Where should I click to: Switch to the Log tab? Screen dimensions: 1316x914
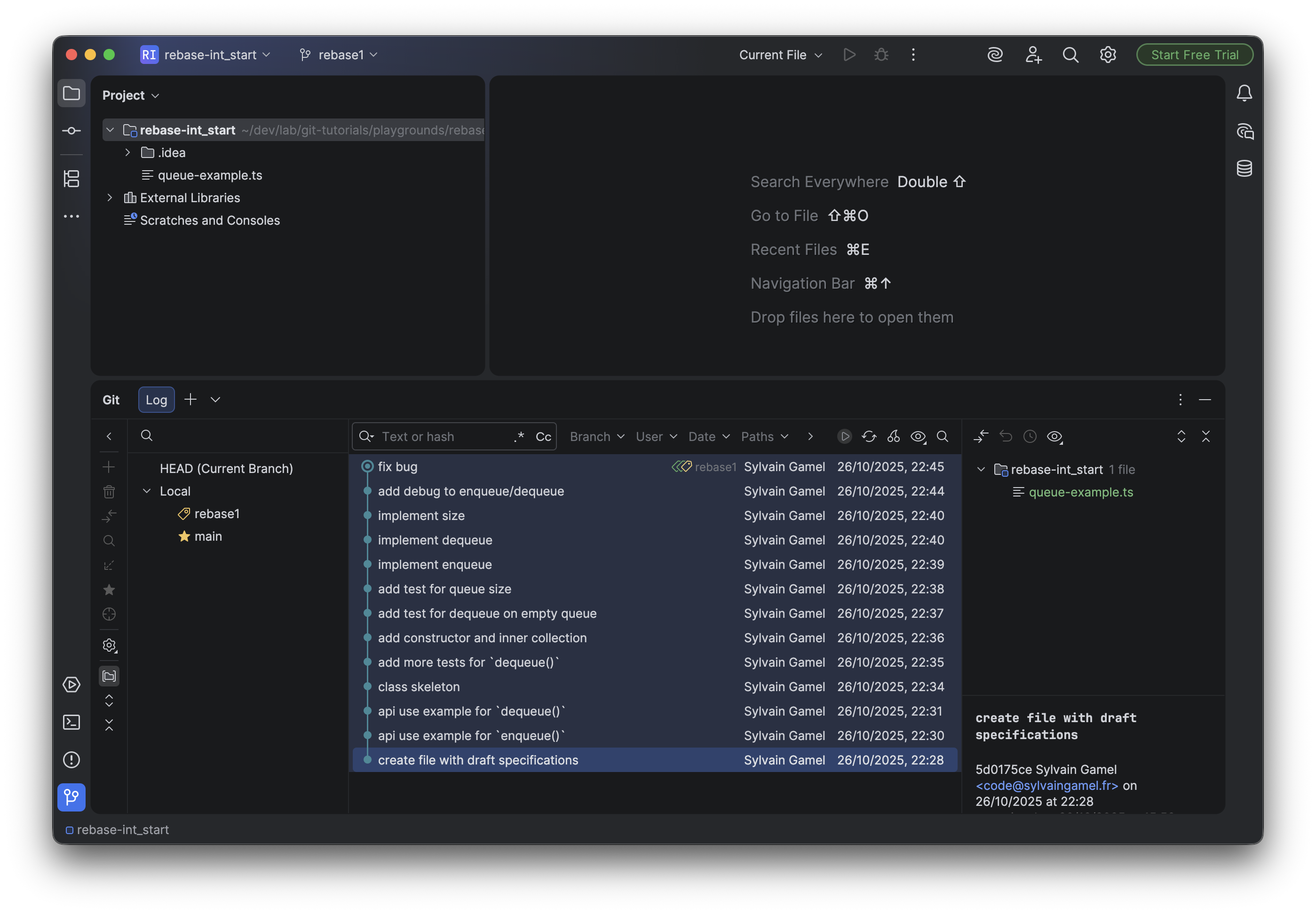coord(156,399)
